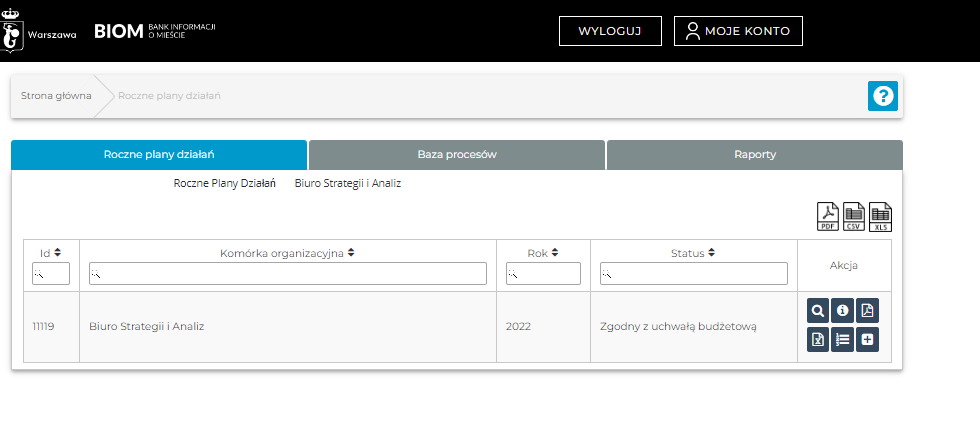Viewport: 980px width, 433px height.
Task: Export table to XLS
Action: [880, 216]
